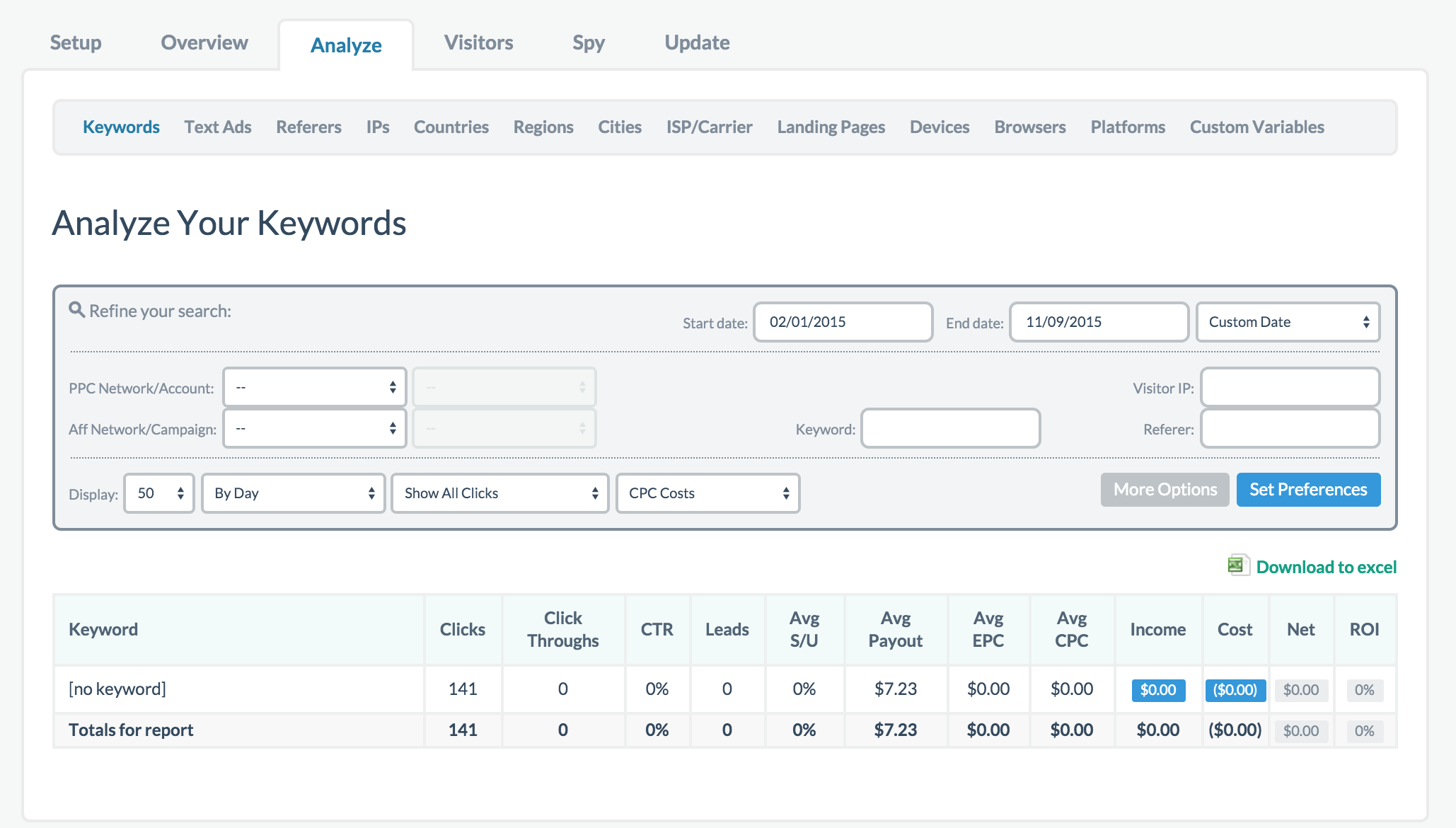Switch to the Visitors tab
The image size is (1456, 828).
click(x=478, y=42)
